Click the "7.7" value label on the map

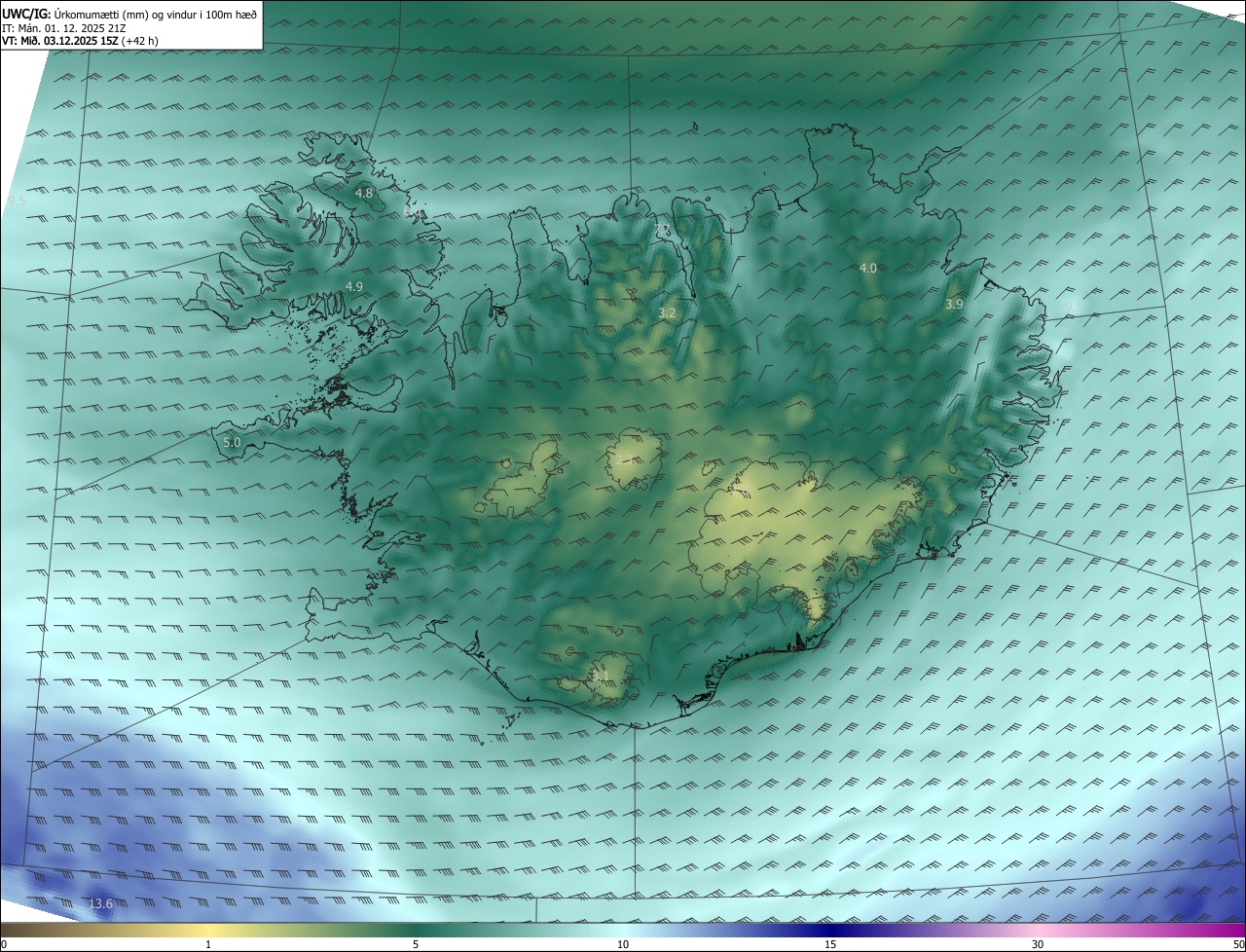coord(663,230)
